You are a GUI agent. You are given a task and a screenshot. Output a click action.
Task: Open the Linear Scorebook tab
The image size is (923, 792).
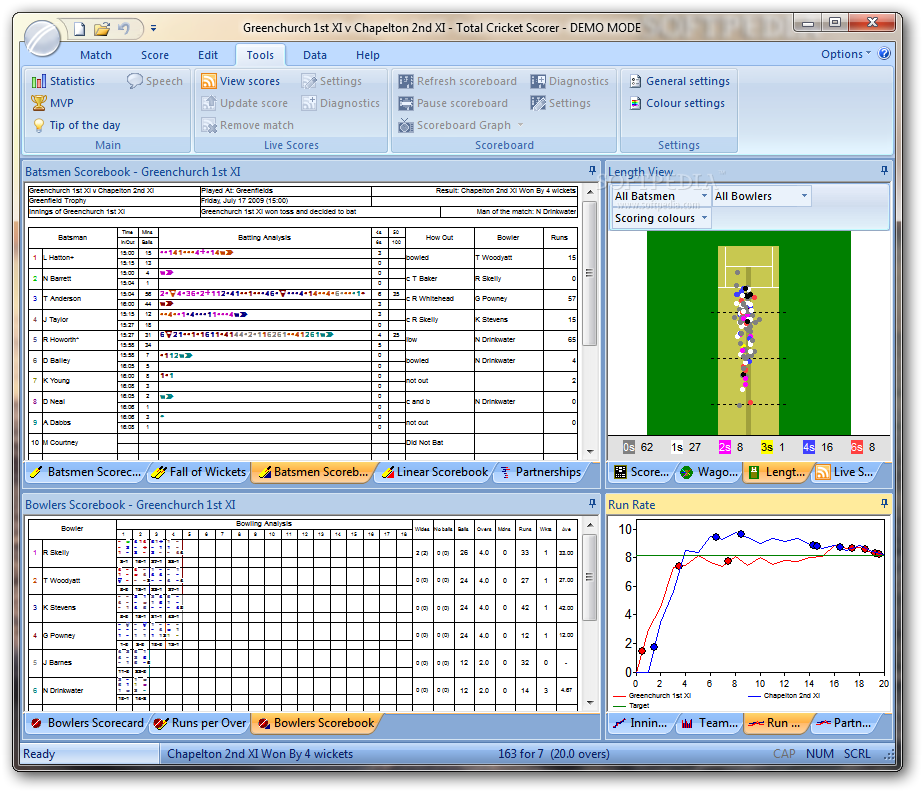point(435,472)
